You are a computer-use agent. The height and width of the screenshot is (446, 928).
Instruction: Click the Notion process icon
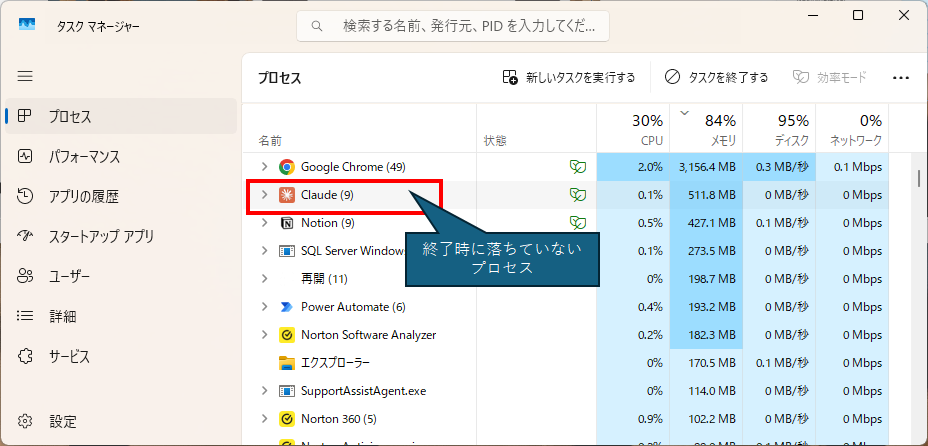287,223
